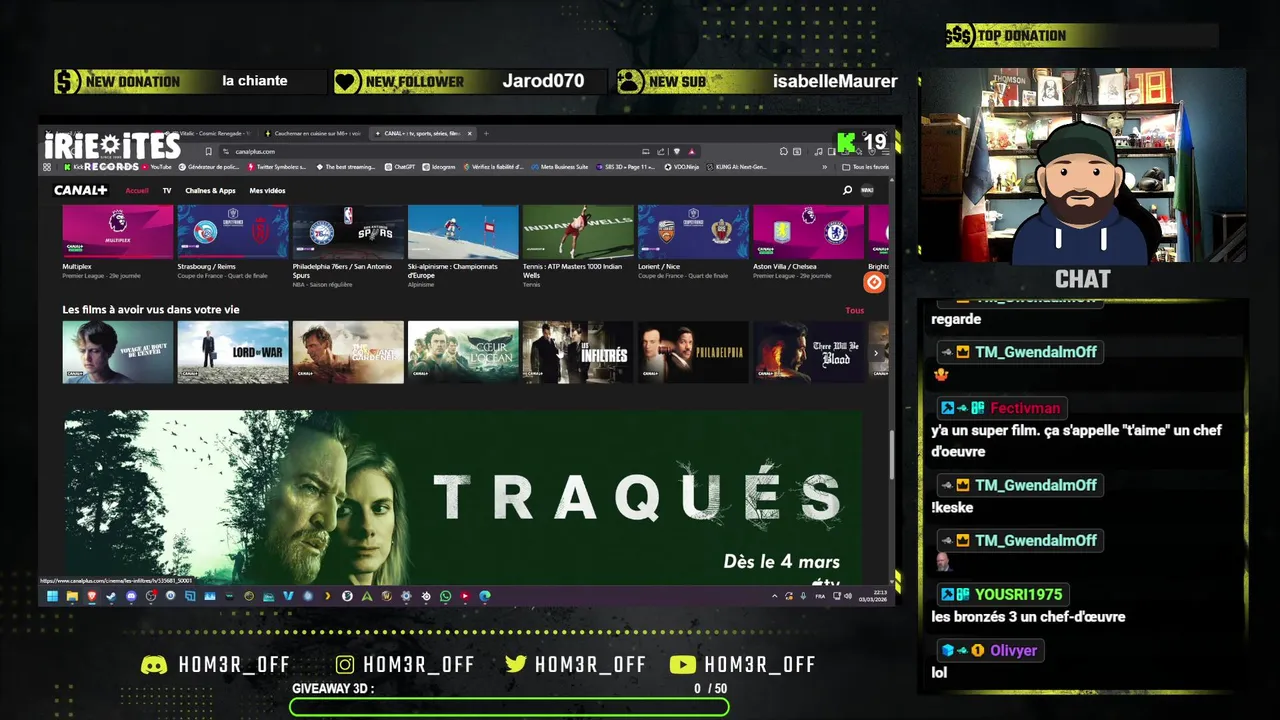Open Discord from the taskbar
The image size is (1280, 720).
click(131, 596)
